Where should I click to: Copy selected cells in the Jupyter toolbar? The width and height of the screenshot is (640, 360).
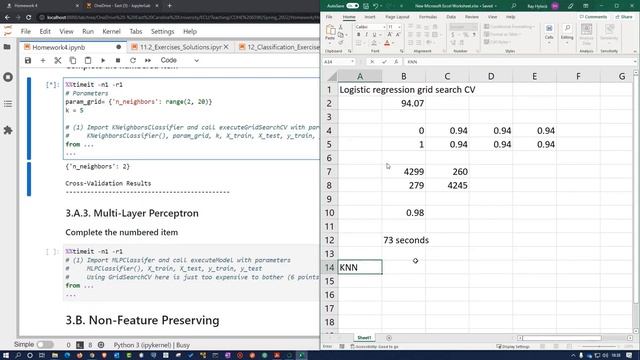[73, 60]
